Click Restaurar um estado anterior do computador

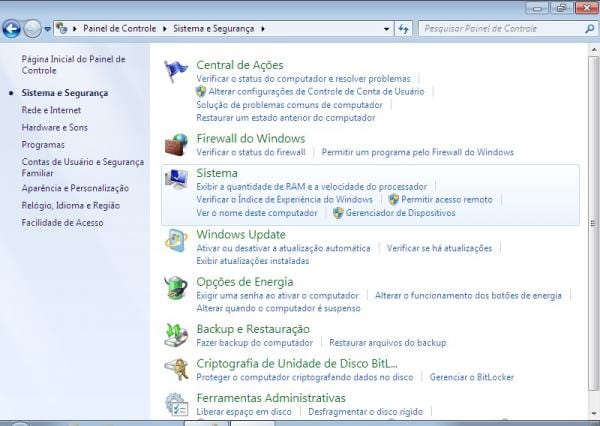pos(286,118)
